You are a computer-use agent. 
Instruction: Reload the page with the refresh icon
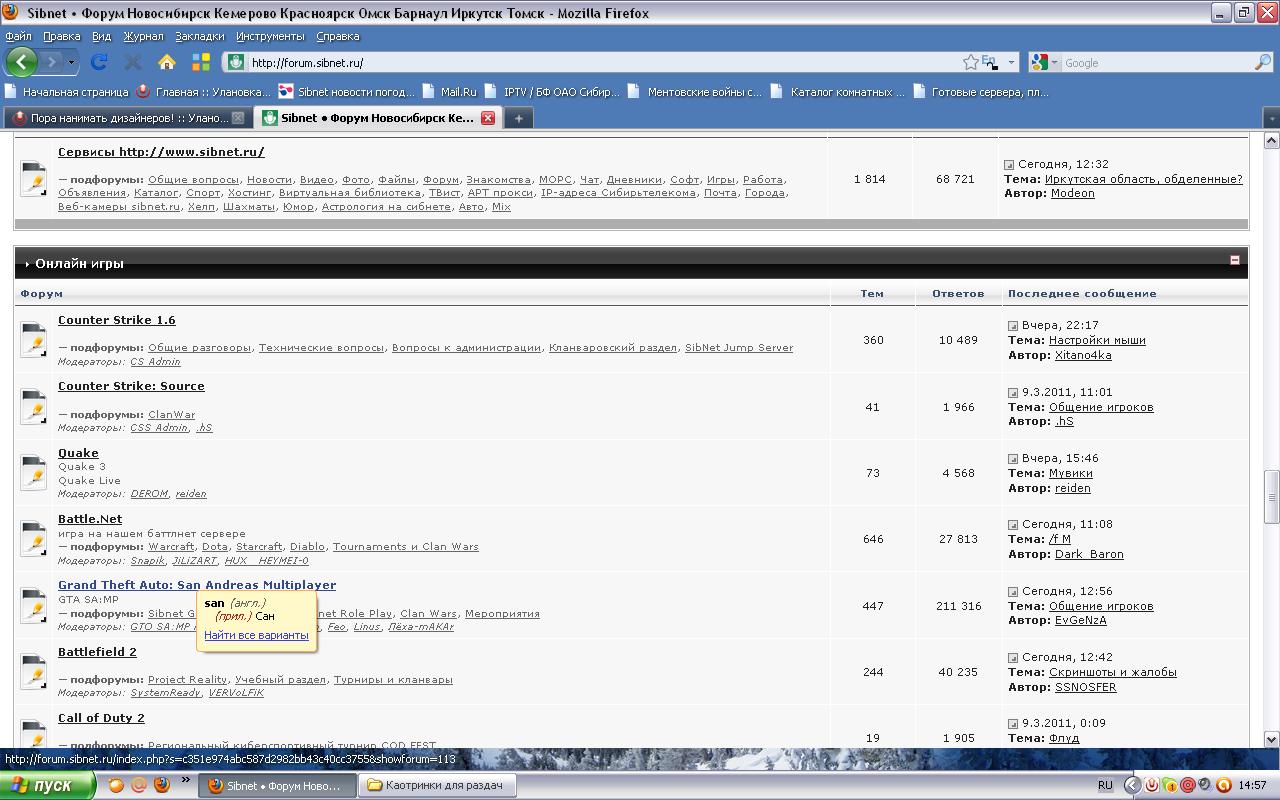click(x=99, y=62)
